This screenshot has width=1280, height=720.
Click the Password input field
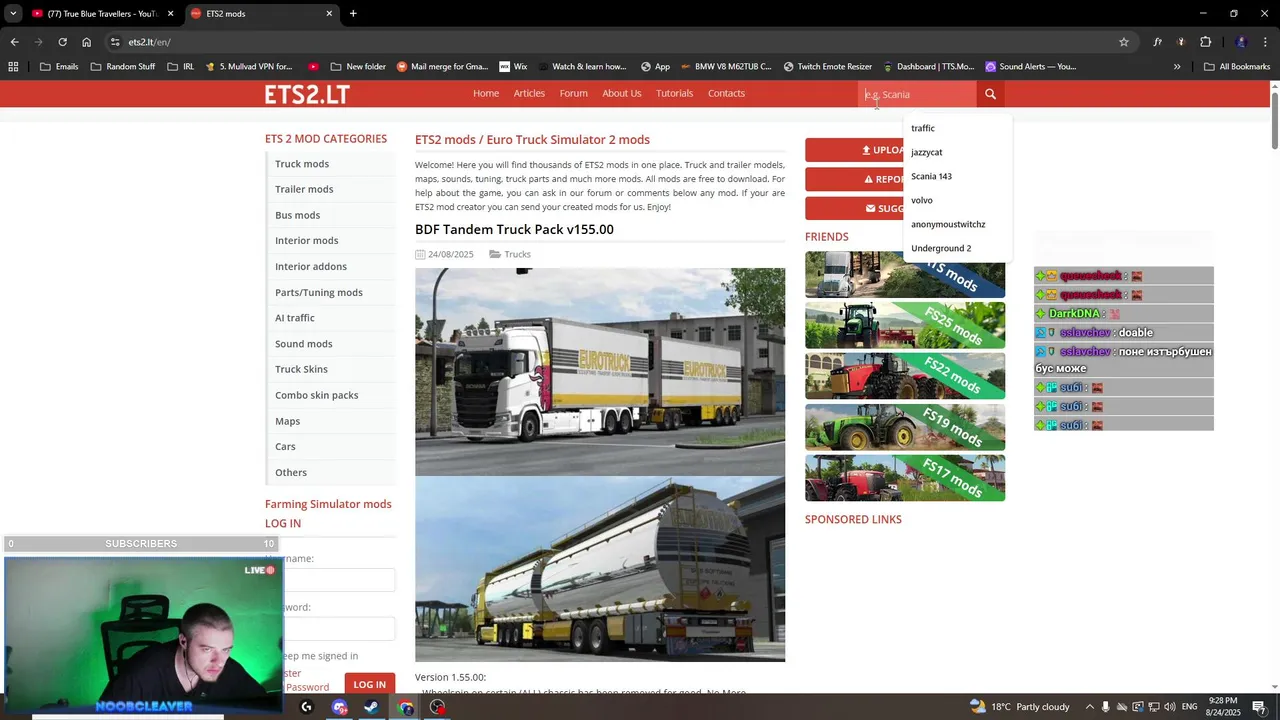click(339, 629)
